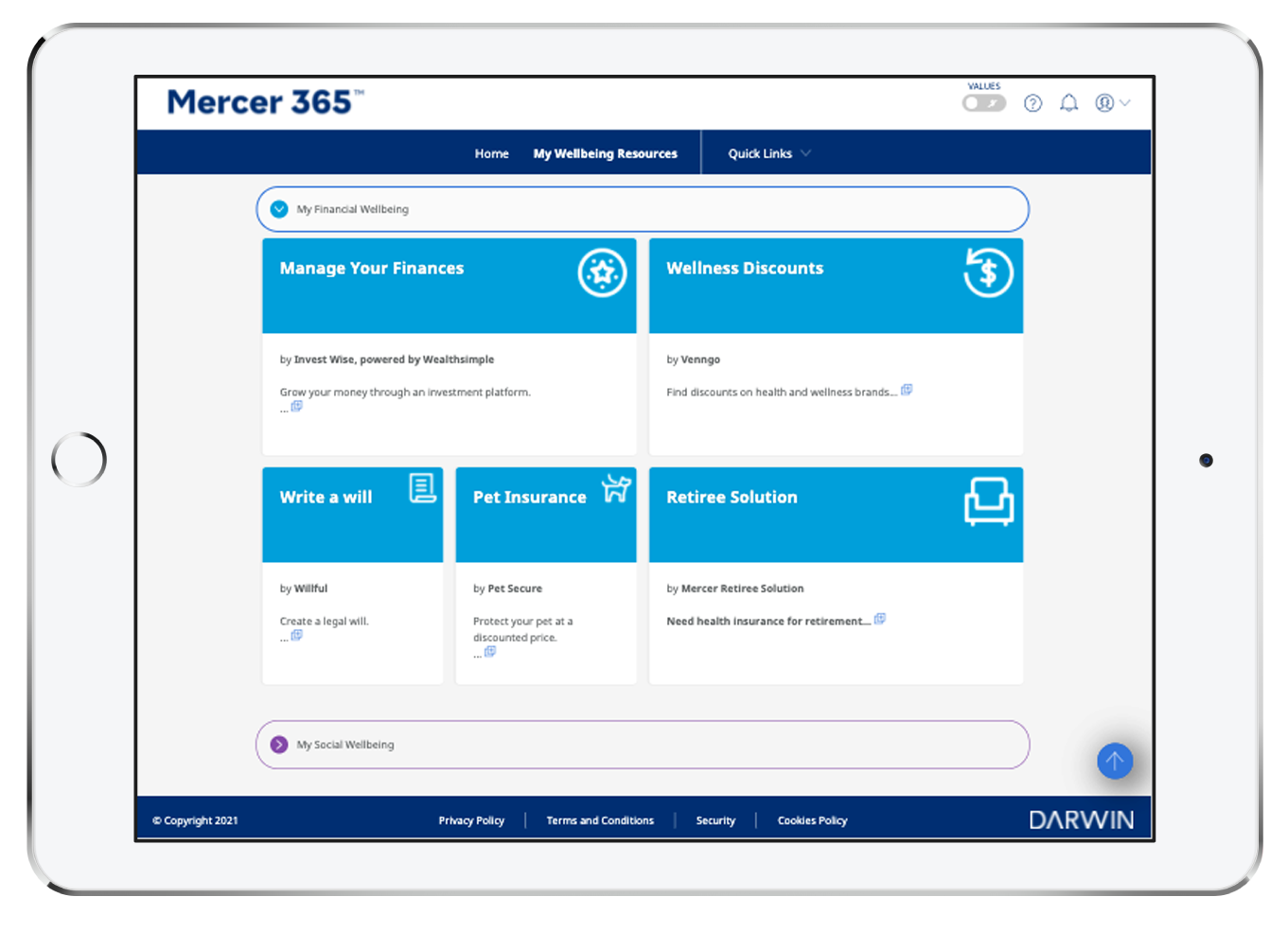
Task: Click the star badge icon on Manage Your Finances
Action: 602,273
